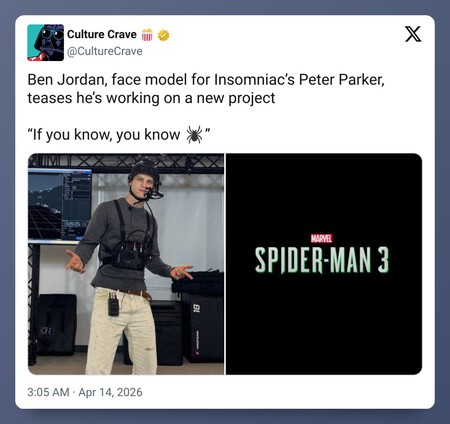Viewport: 450px width, 424px height.
Task: Open the Spider-Man 3 logo image
Action: 324,264
